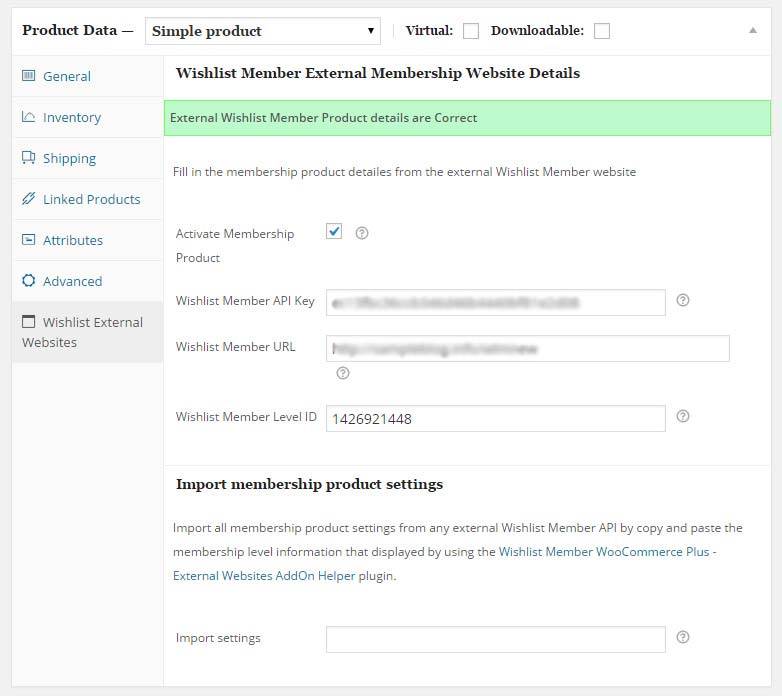Show help for Wishlist Member URL
Image resolution: width=782 pixels, height=696 pixels.
click(343, 373)
